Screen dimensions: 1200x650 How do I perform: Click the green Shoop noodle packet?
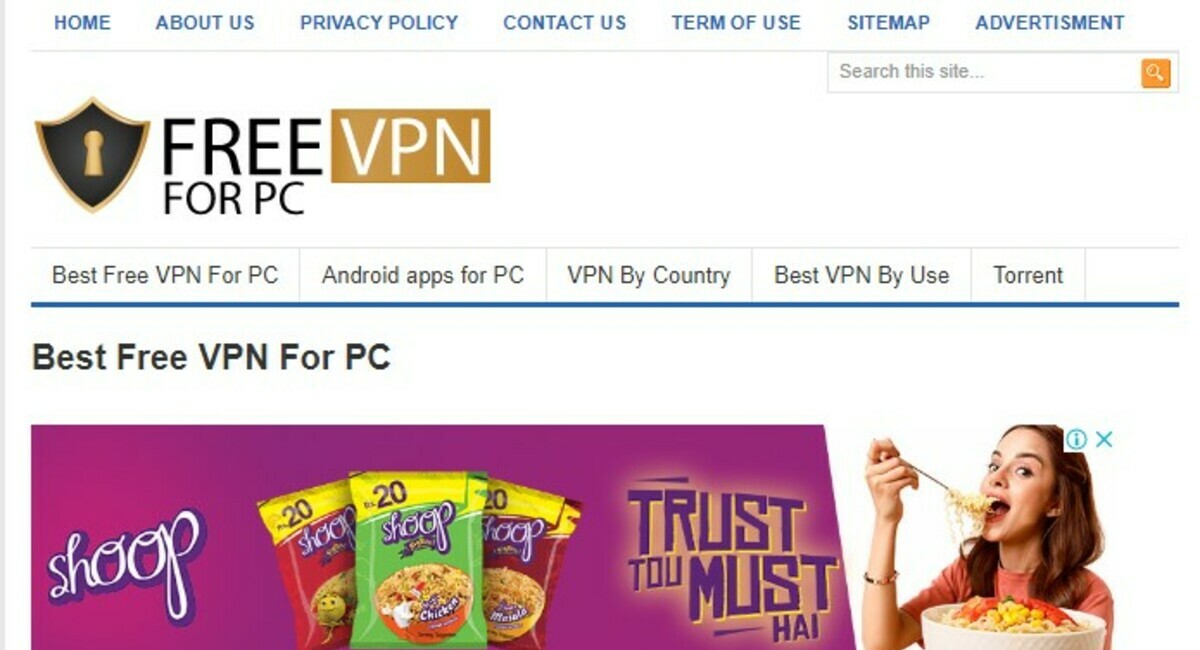(419, 558)
